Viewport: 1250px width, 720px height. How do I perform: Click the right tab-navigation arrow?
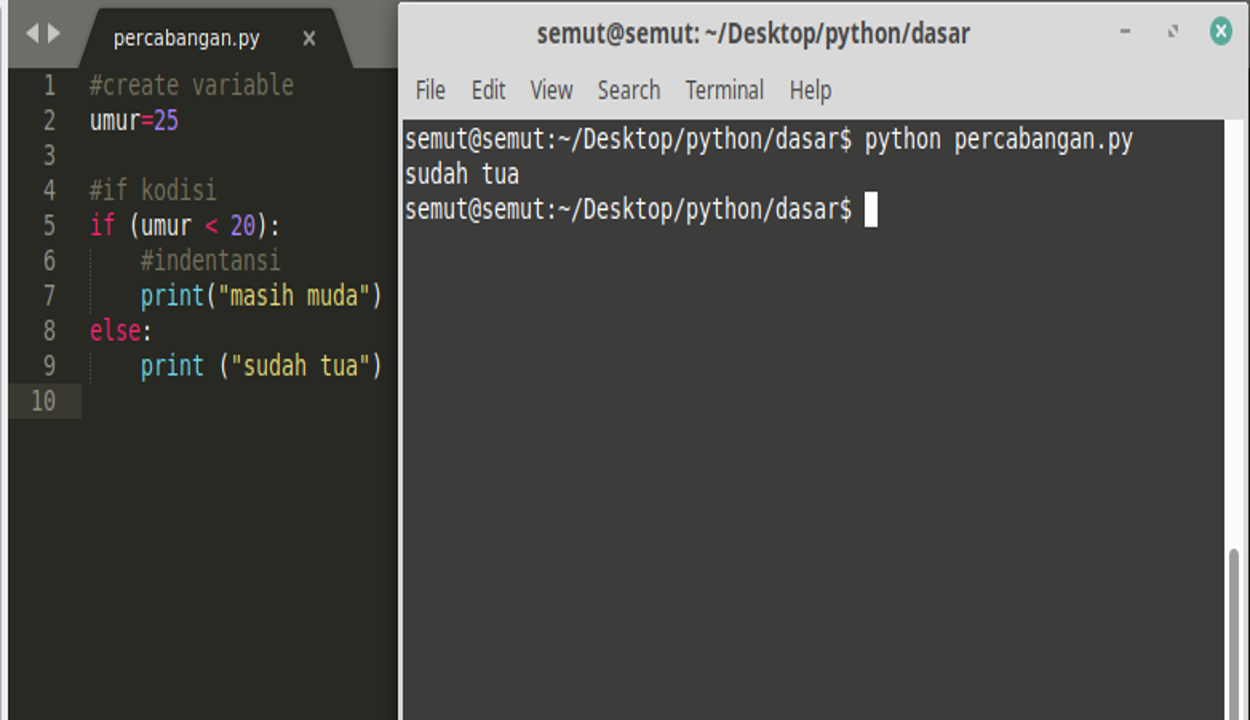[54, 34]
